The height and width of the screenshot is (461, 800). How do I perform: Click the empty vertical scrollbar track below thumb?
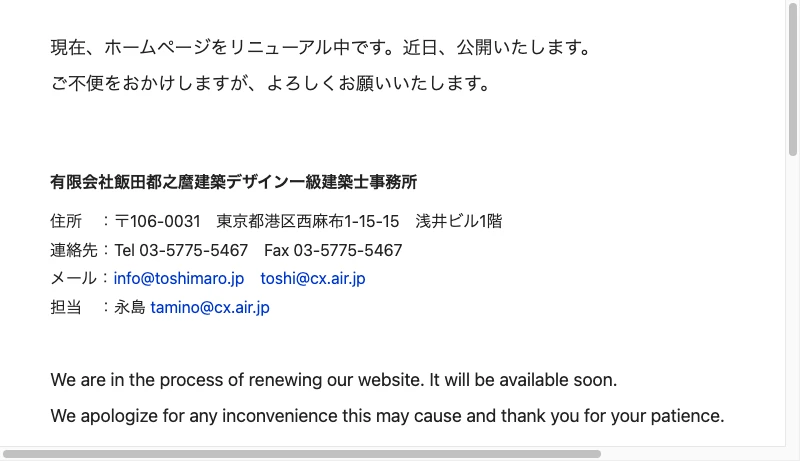click(x=793, y=300)
